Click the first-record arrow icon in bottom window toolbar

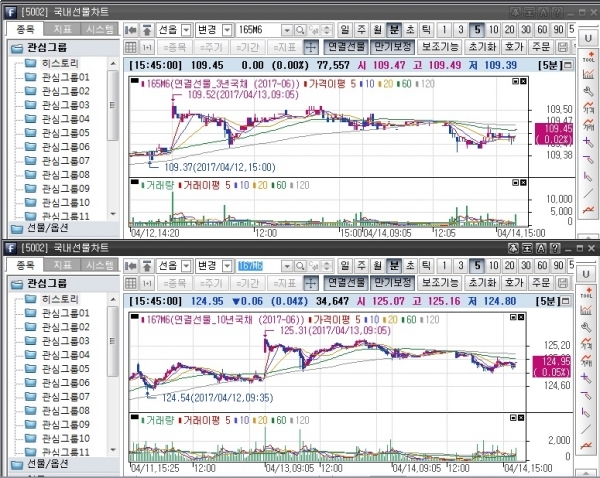pyautogui.click(x=131, y=266)
